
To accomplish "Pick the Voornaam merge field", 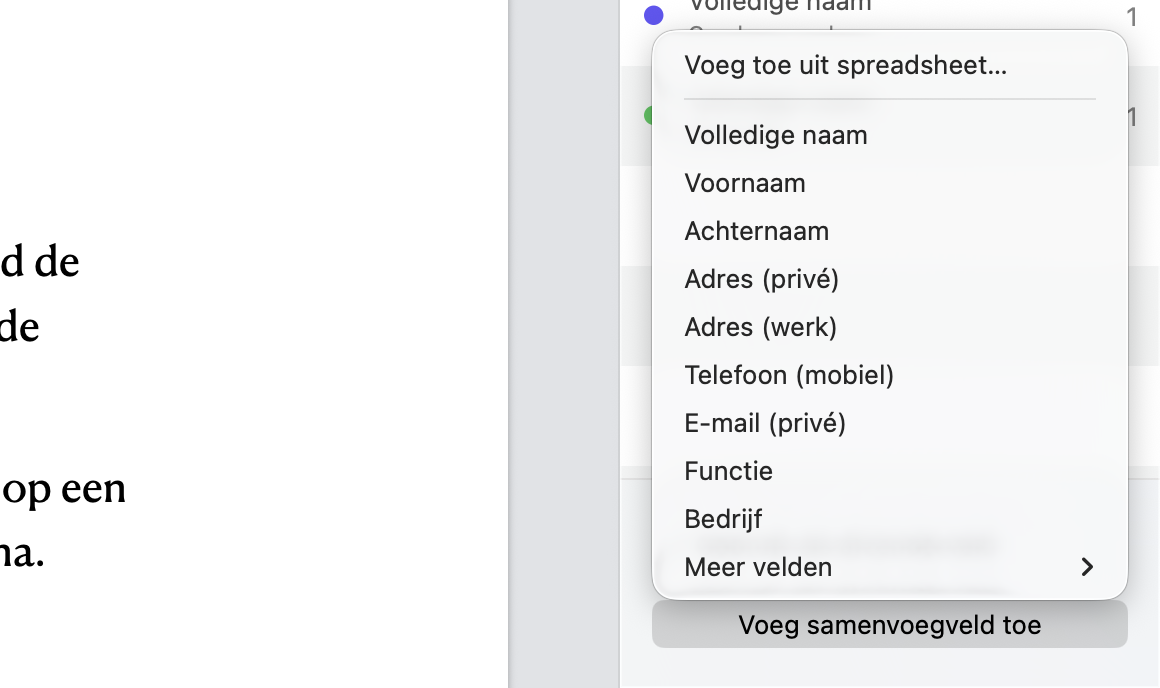I will 745,183.
